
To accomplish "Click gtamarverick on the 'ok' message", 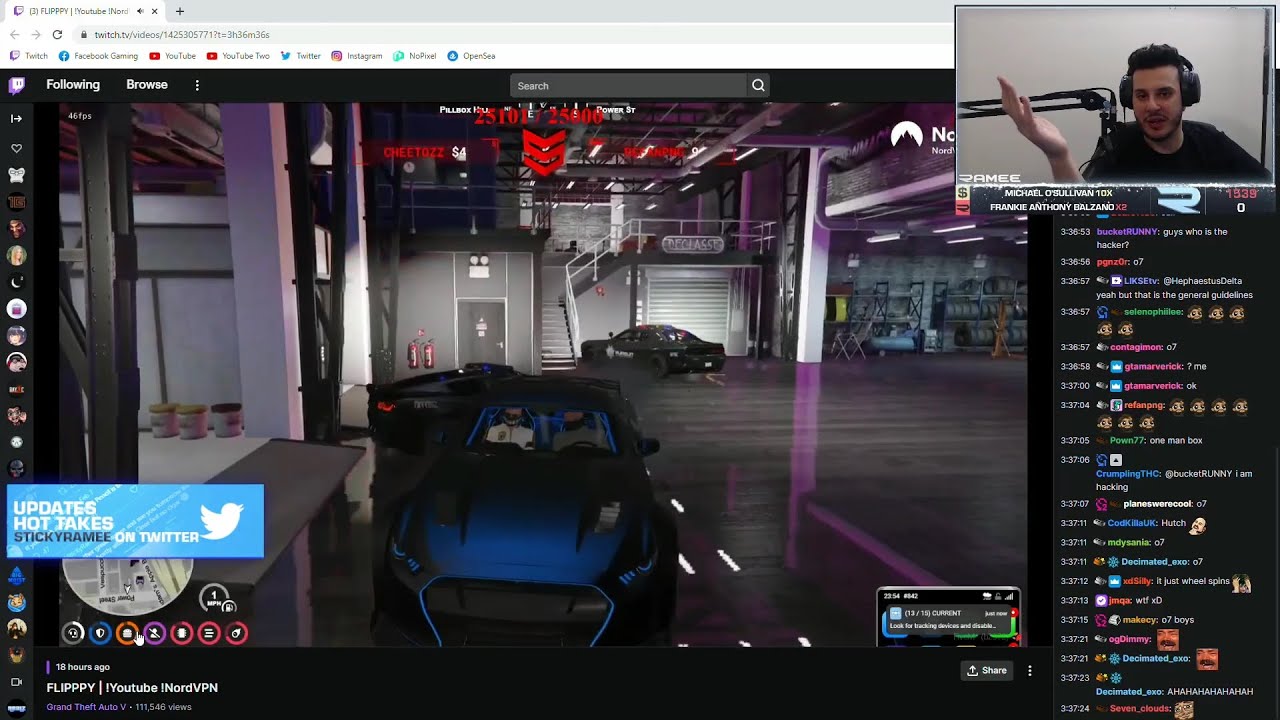I will pos(1152,386).
